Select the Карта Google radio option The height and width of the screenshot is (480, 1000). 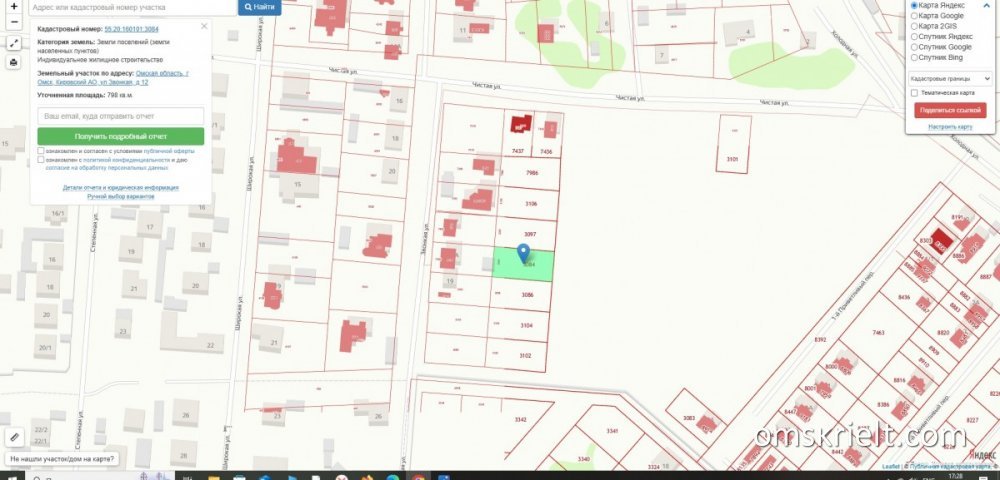pos(914,16)
